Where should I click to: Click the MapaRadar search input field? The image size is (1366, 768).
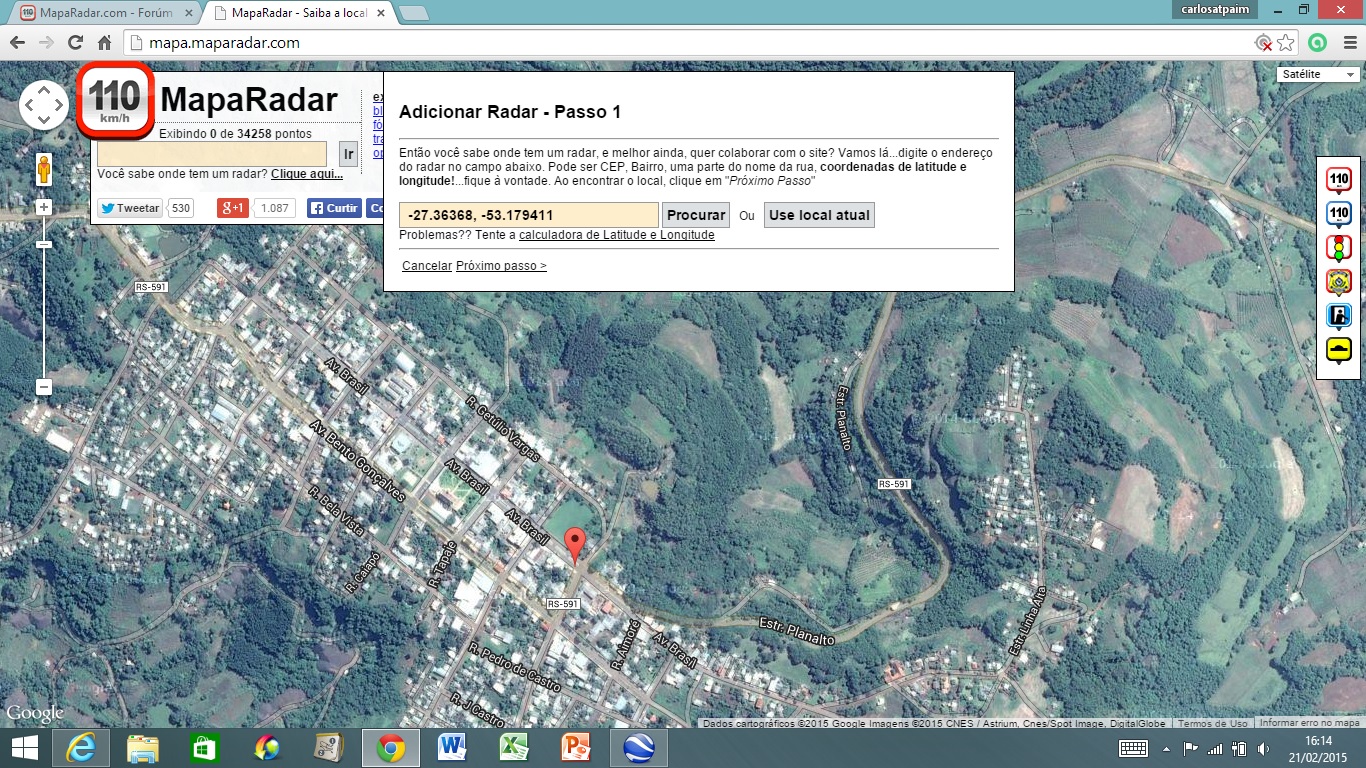[212, 154]
